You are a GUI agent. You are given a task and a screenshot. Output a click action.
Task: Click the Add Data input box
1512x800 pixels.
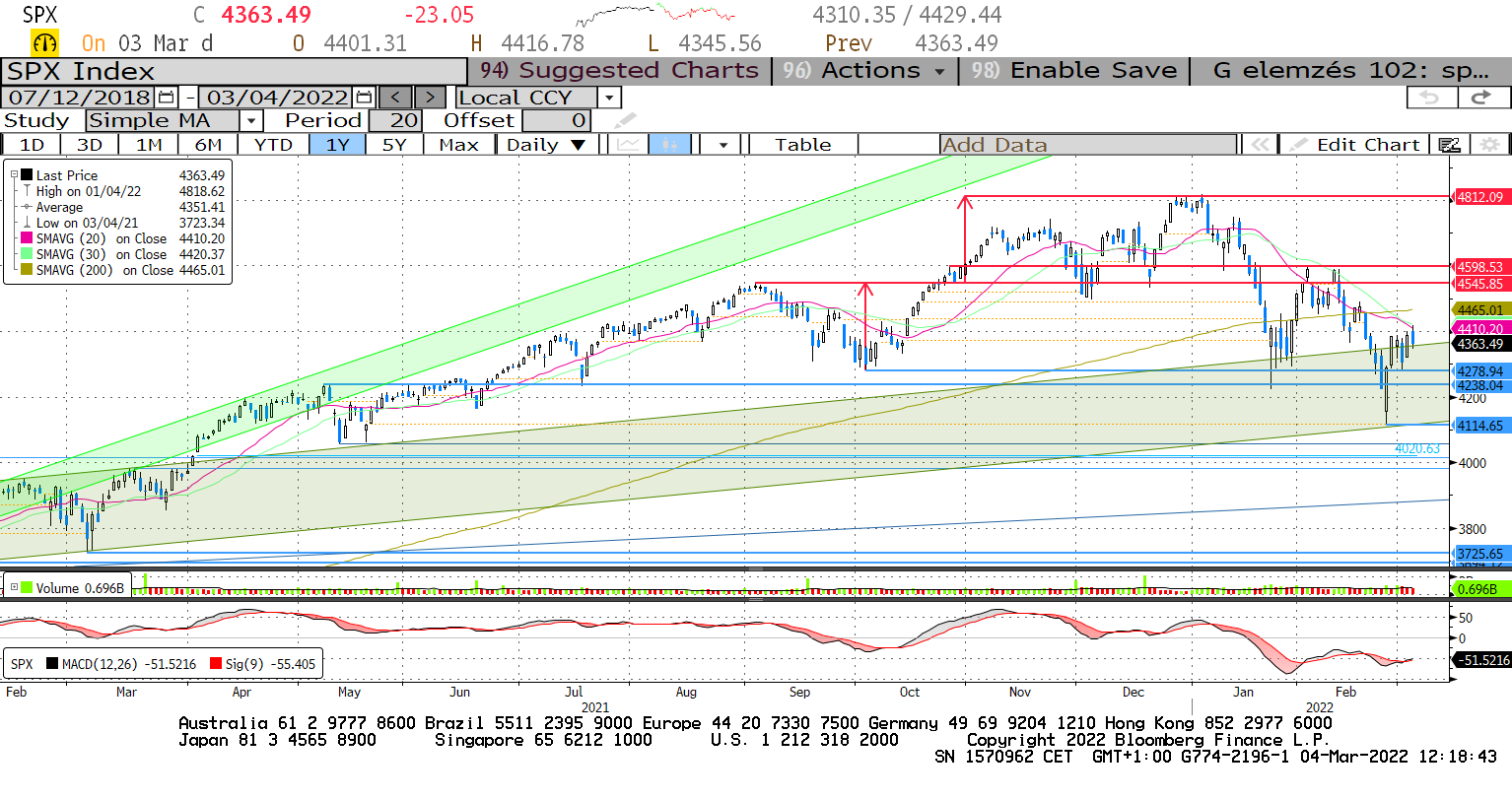point(1088,145)
